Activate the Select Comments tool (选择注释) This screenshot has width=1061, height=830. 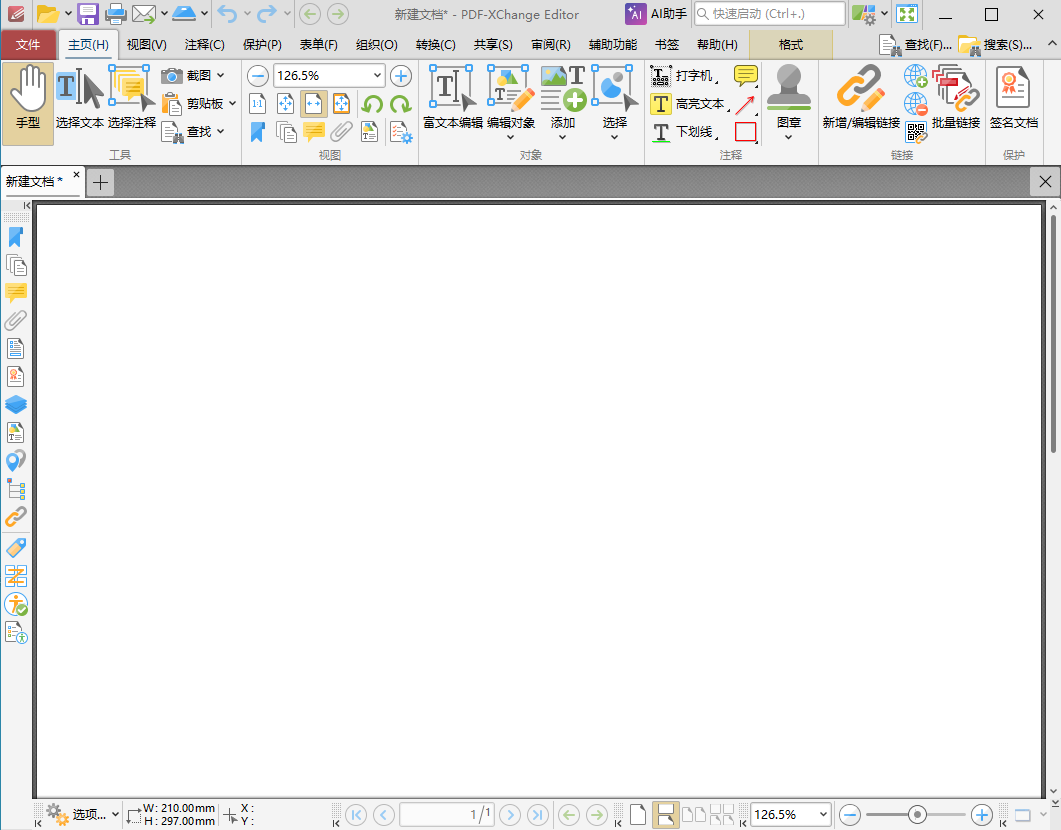tap(132, 98)
